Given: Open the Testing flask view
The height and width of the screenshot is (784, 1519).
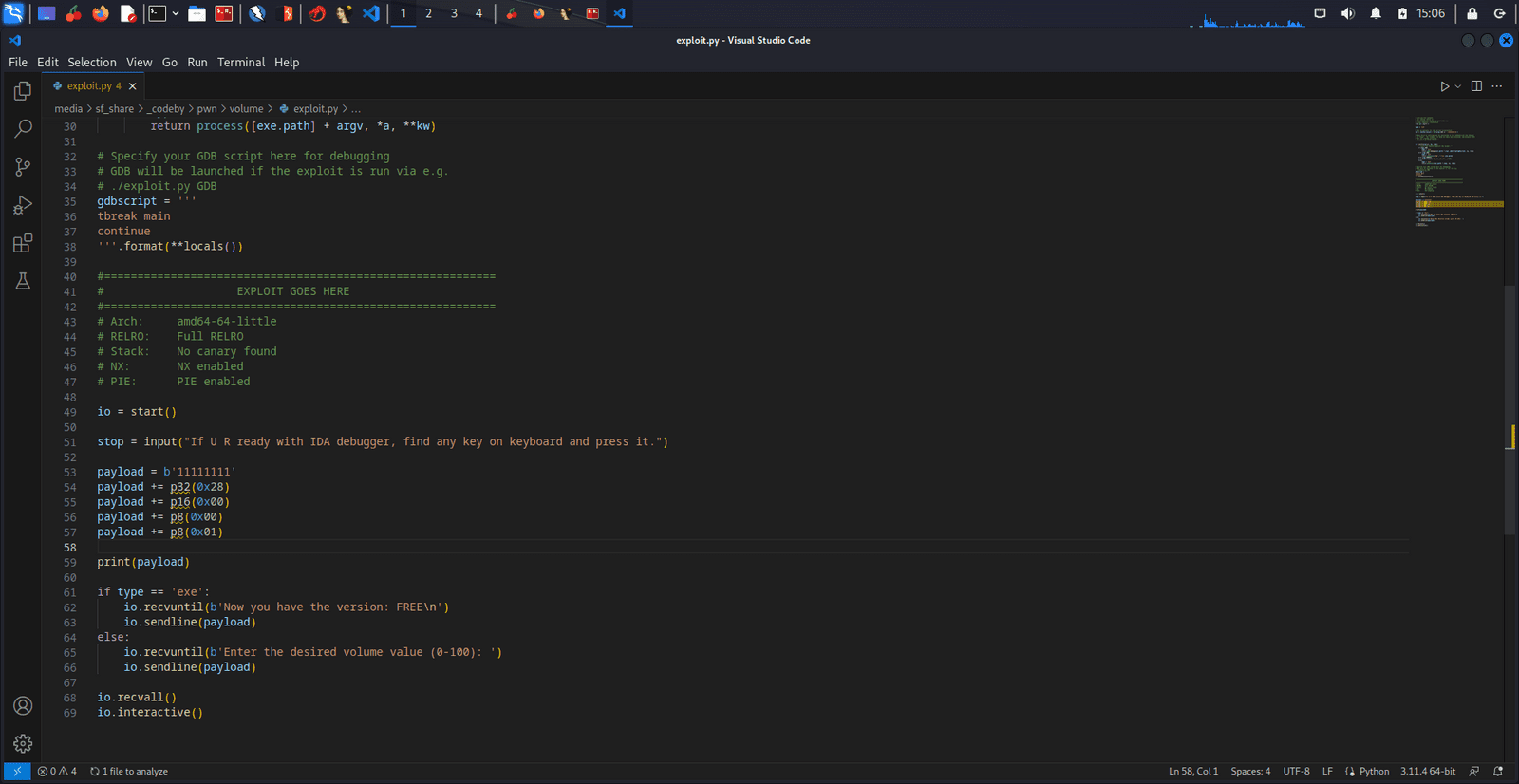Looking at the screenshot, I should (x=23, y=281).
